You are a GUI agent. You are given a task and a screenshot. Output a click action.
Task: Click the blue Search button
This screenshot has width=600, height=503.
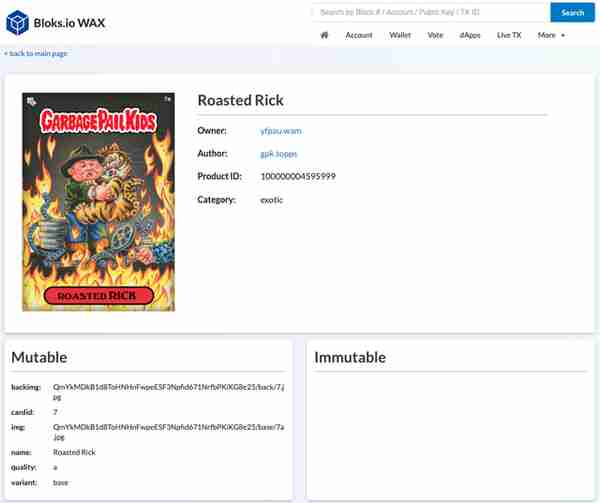pos(572,12)
